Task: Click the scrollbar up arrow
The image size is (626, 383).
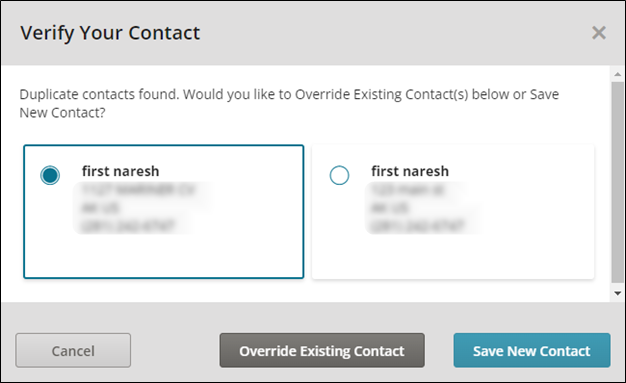Action: coord(618,74)
